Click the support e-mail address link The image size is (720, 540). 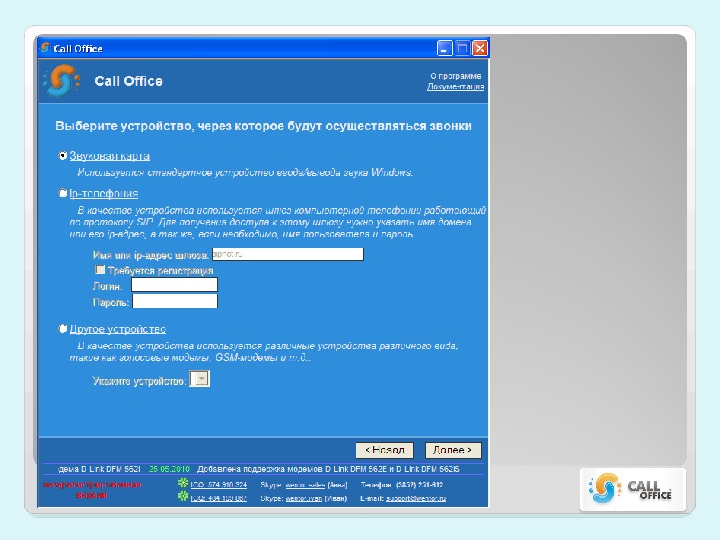pos(416,499)
